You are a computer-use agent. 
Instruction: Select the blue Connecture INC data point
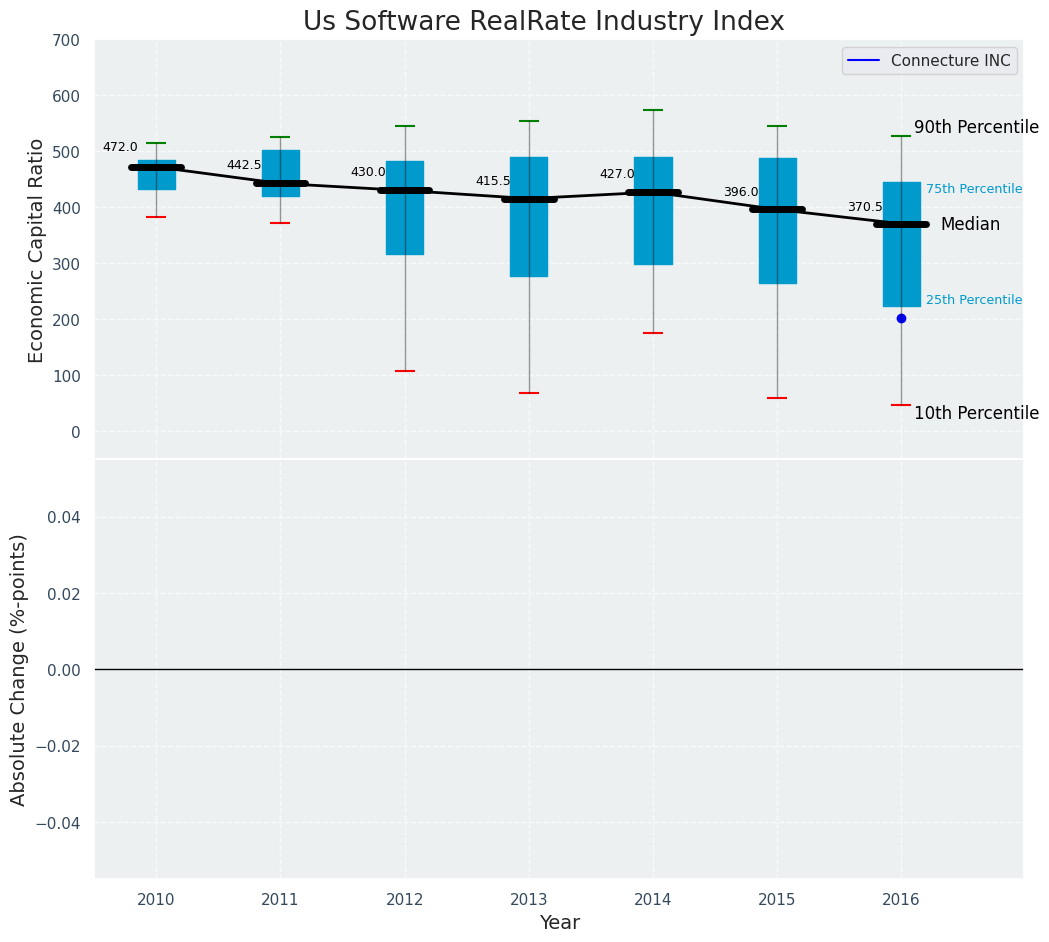pyautogui.click(x=901, y=318)
